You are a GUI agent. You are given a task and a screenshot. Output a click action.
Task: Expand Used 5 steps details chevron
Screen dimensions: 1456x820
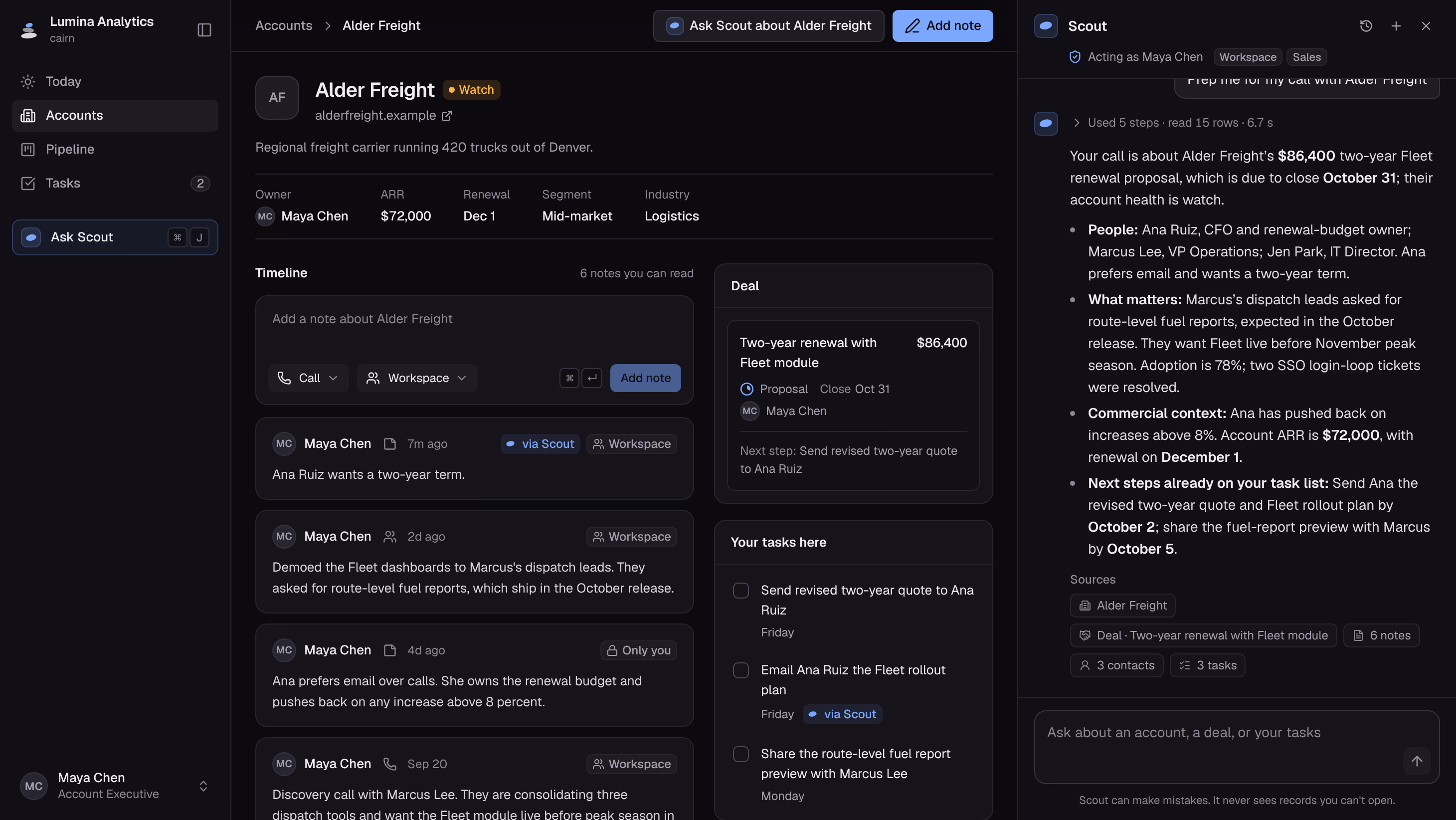pos(1076,123)
